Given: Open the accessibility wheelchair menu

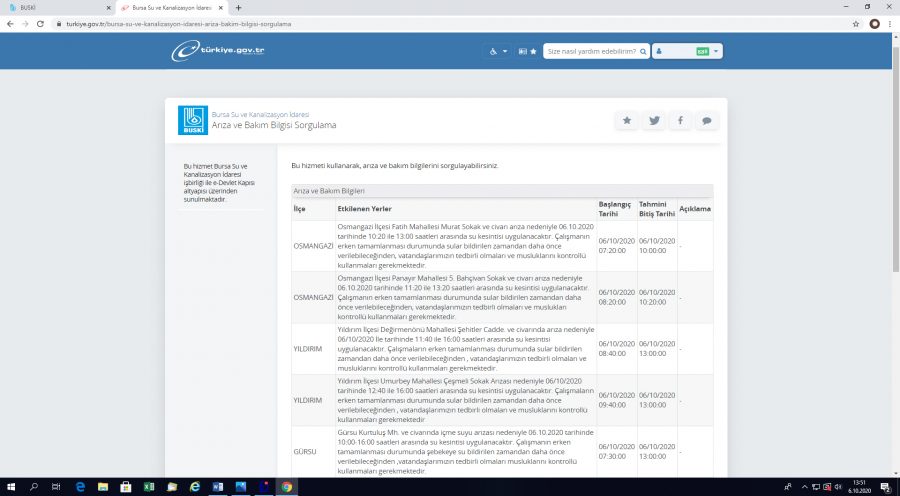Looking at the screenshot, I should click(x=498, y=51).
